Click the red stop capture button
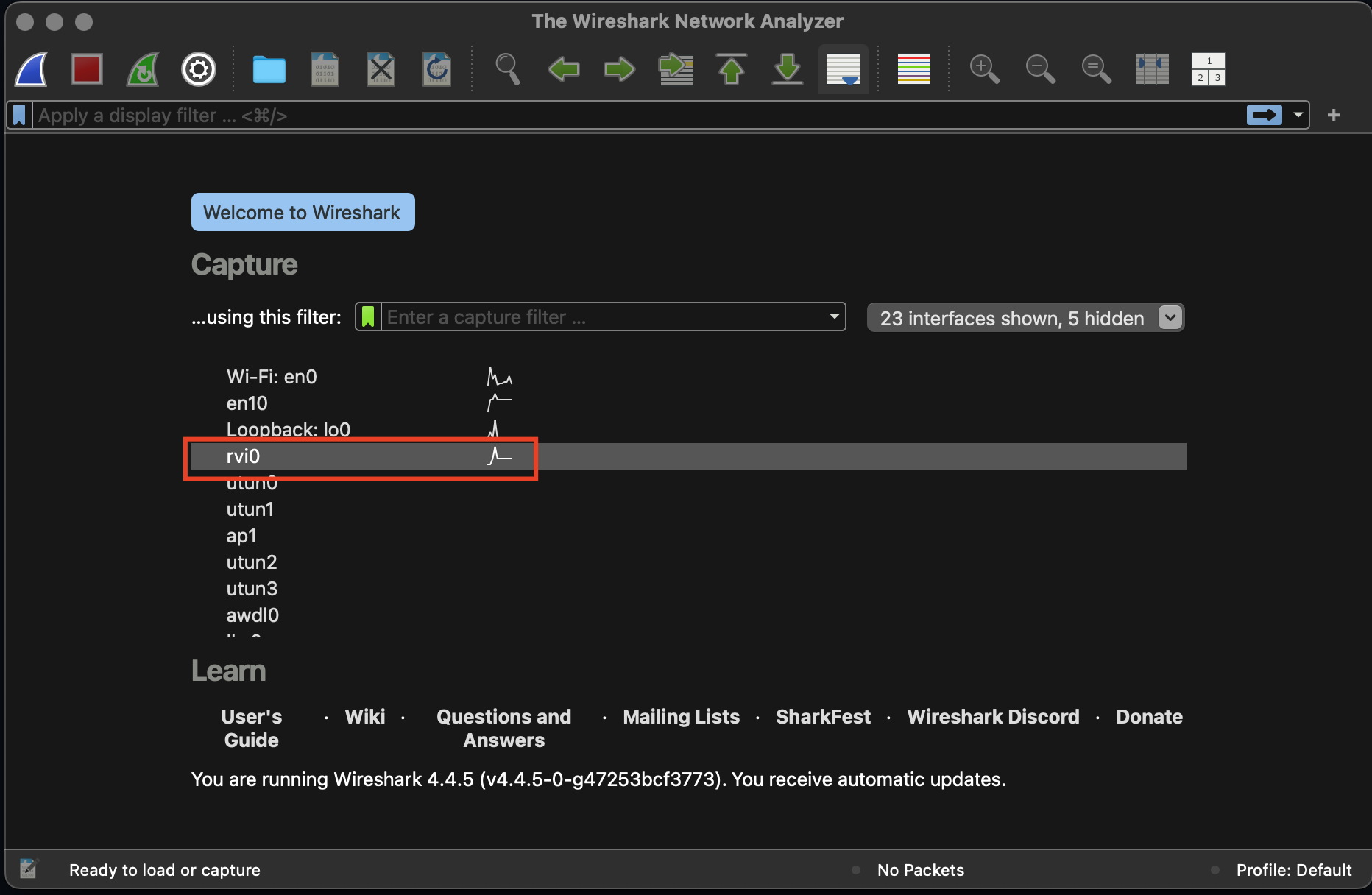 [x=87, y=70]
